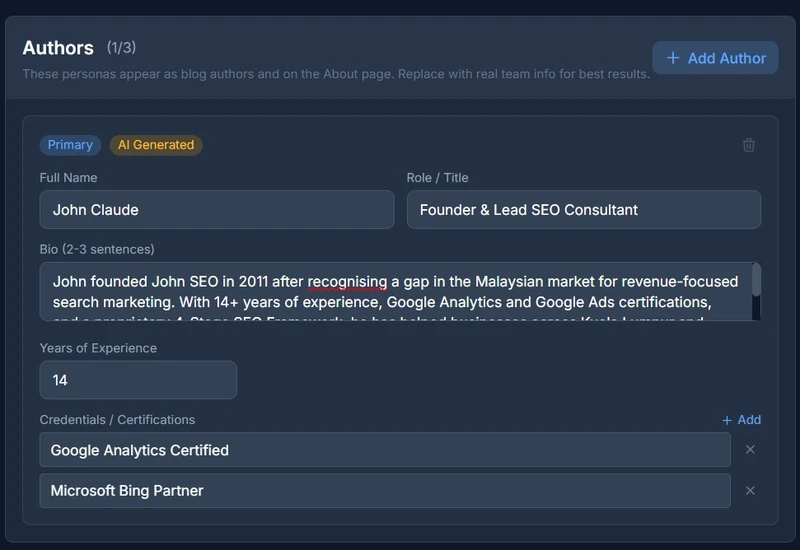Click the misspelled word "recognising" in the bio

(x=347, y=281)
